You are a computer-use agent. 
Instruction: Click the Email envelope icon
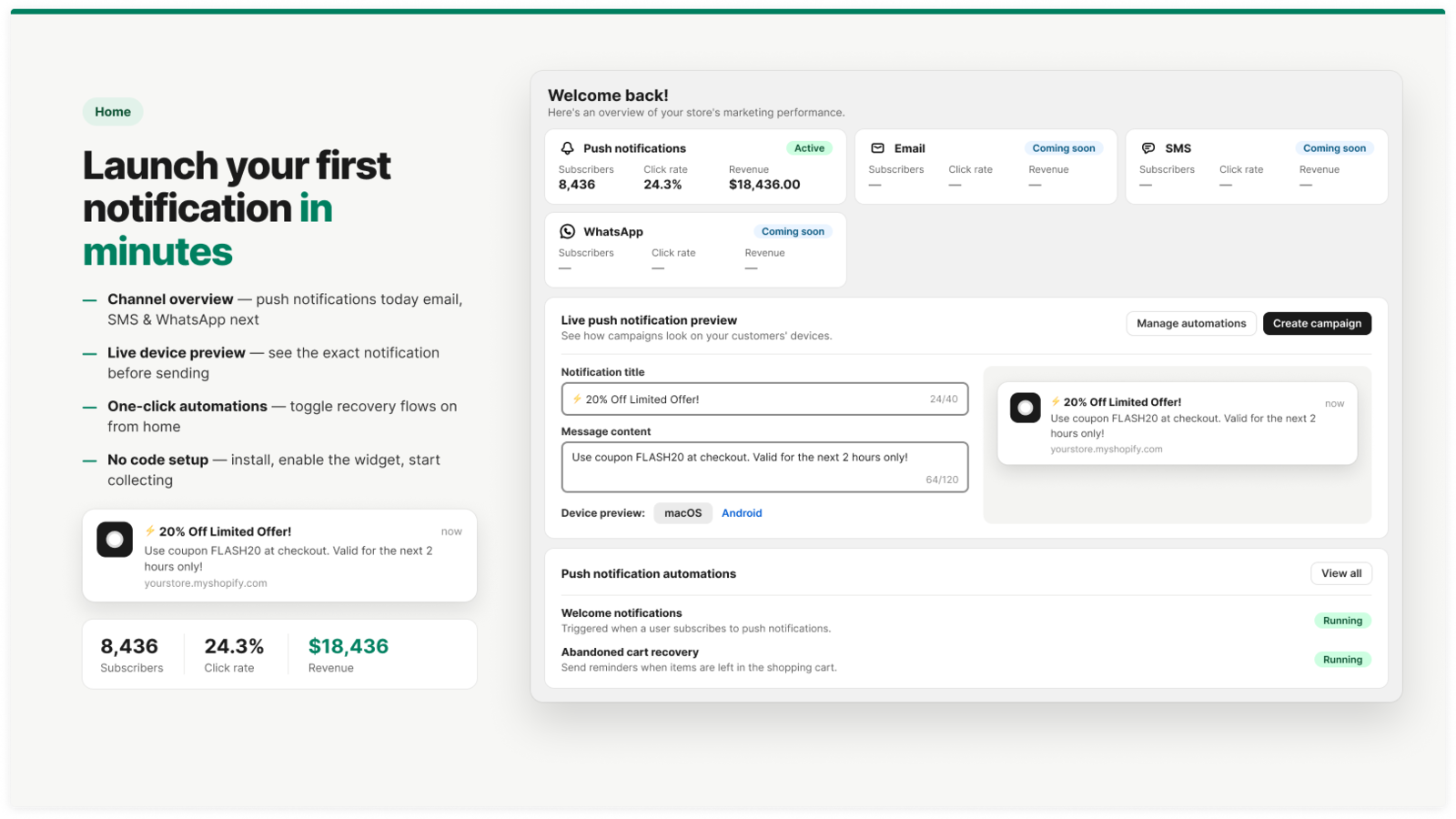[878, 148]
